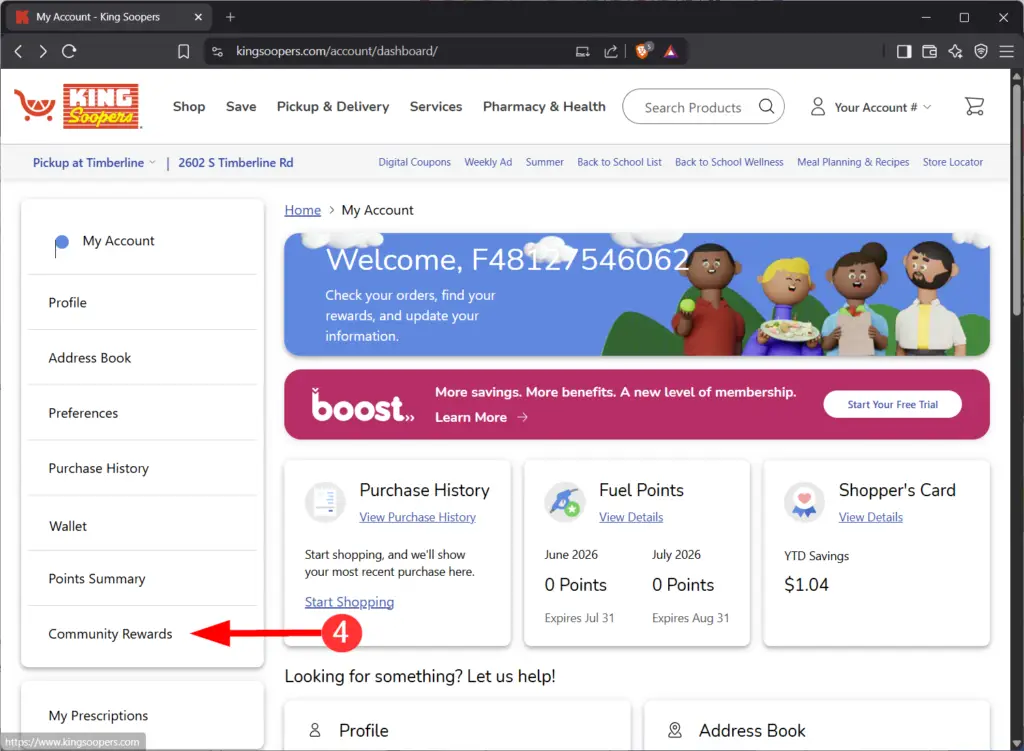This screenshot has width=1024, height=751.
Task: Open the Brave Shields lion icon
Action: point(643,51)
